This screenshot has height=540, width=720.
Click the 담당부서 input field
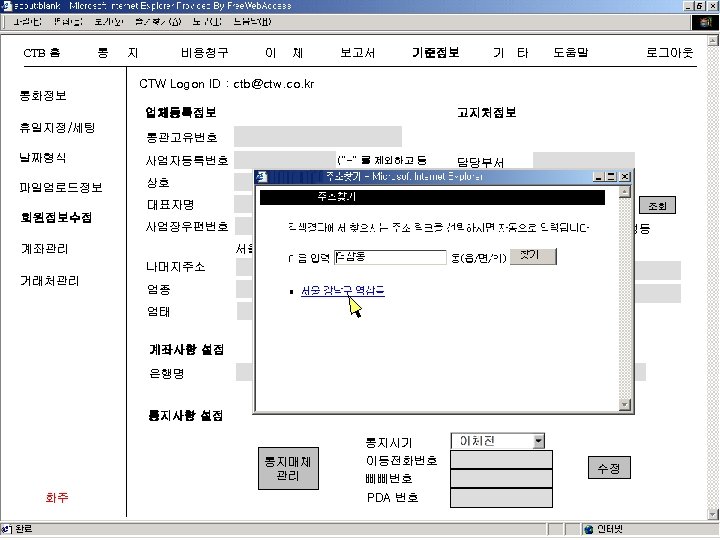click(x=584, y=161)
